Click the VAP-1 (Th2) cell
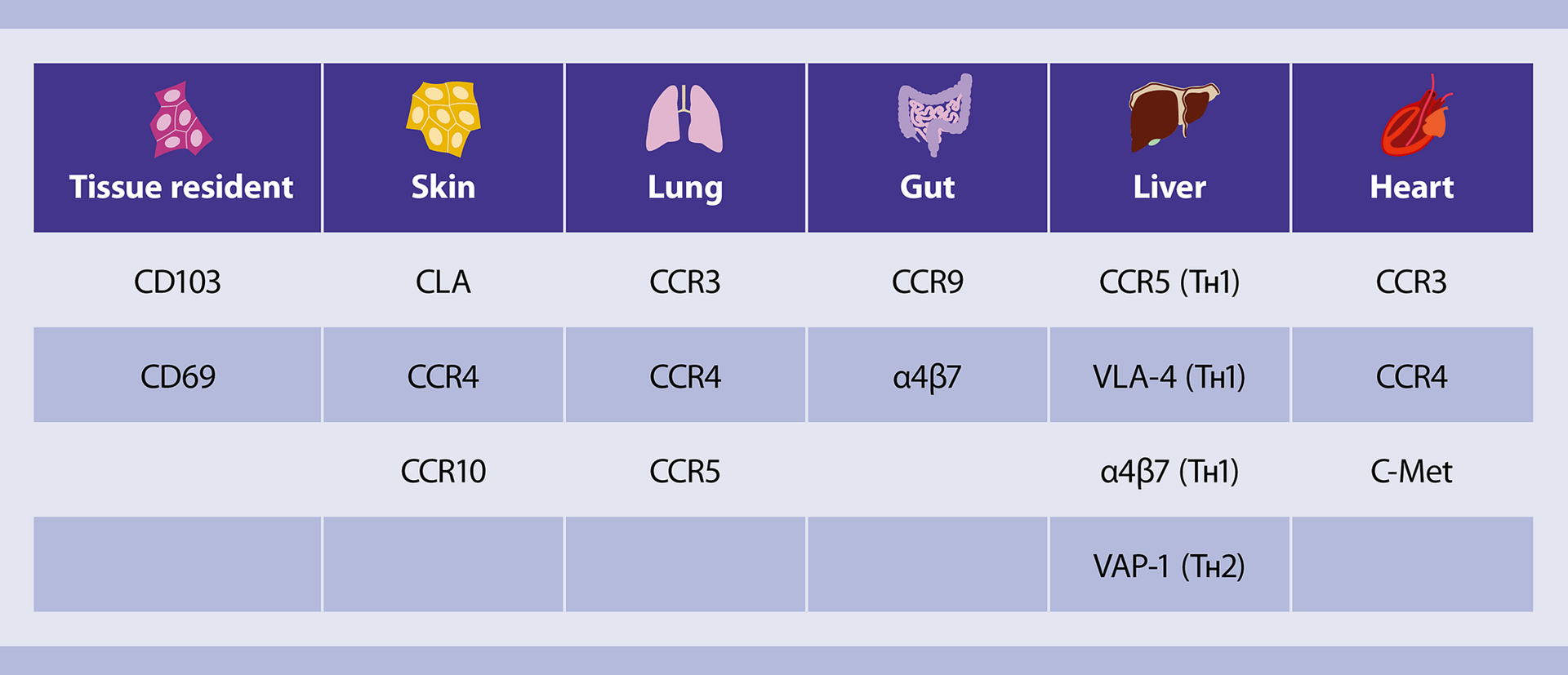 1169,566
